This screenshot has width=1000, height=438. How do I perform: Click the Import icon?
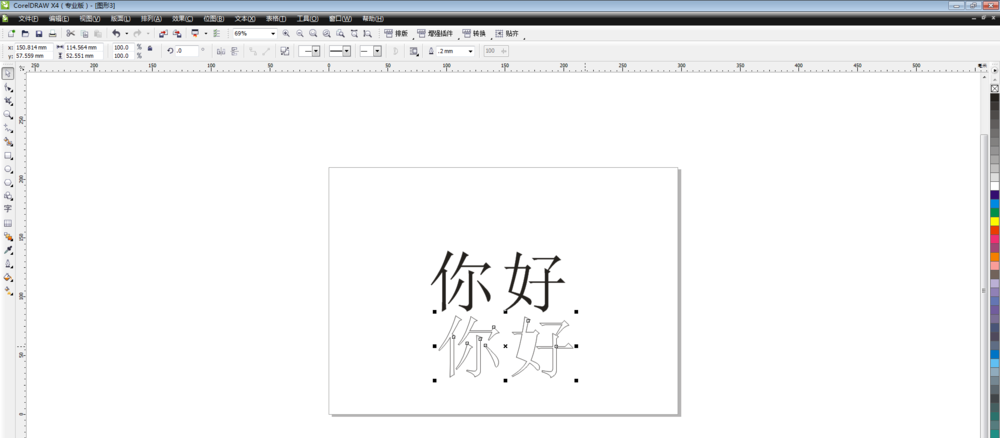click(163, 33)
